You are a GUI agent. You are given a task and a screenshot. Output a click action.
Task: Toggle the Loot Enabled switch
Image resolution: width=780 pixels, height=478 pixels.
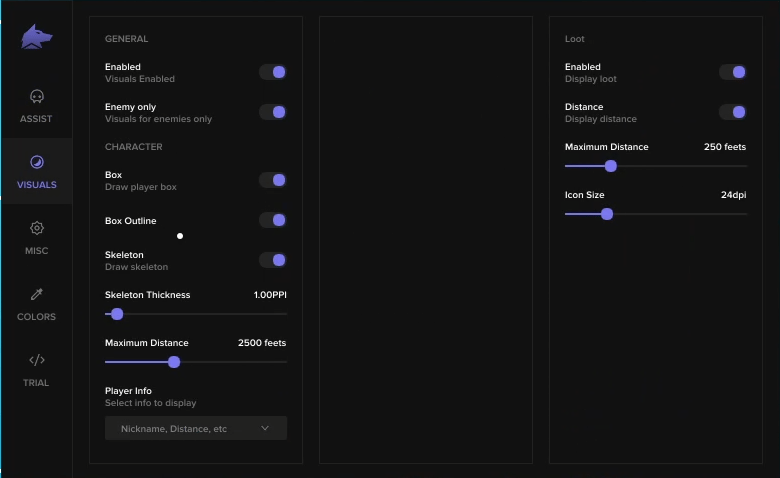click(x=733, y=72)
